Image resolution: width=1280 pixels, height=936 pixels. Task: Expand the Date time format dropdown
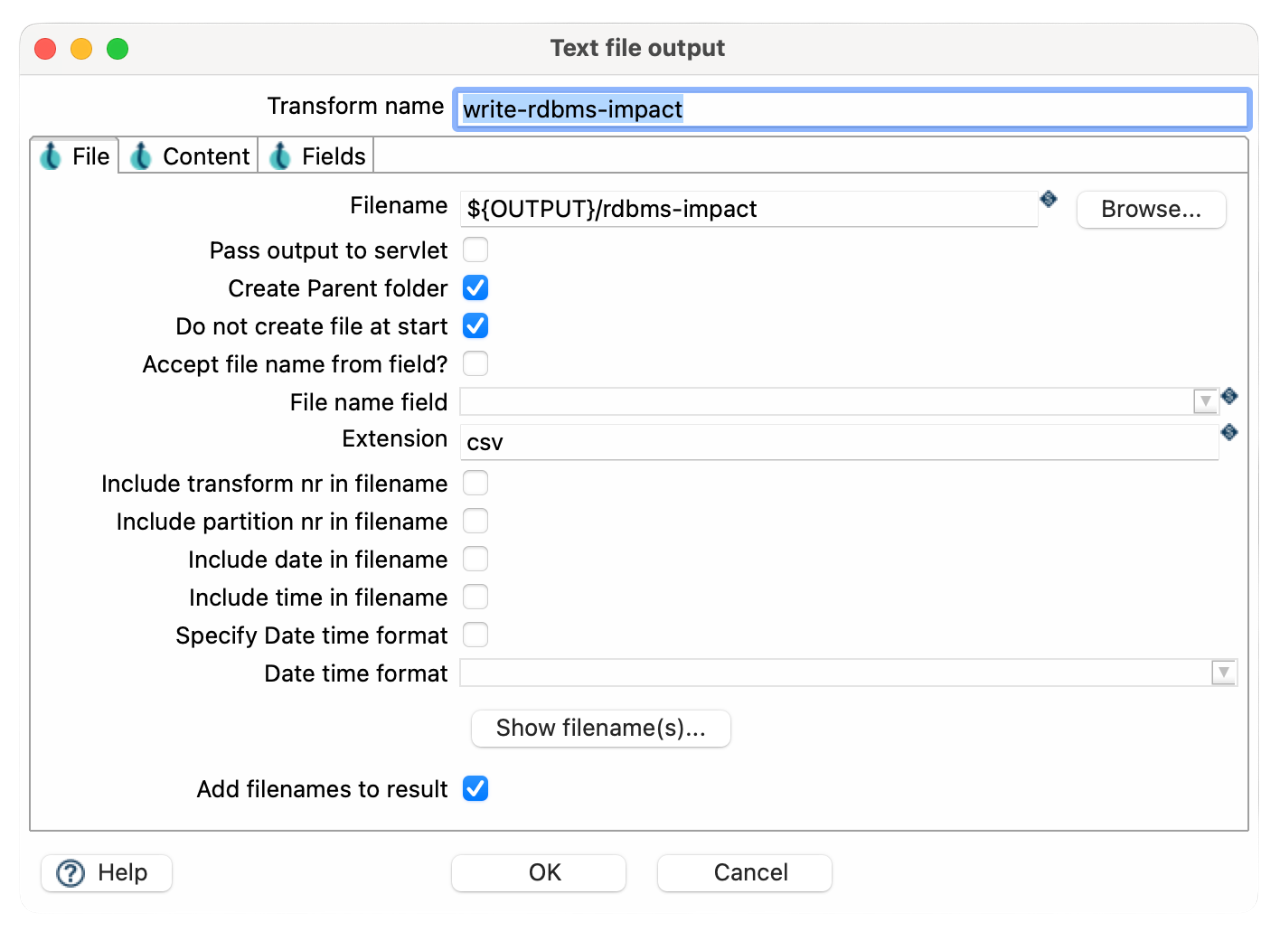coord(1223,673)
